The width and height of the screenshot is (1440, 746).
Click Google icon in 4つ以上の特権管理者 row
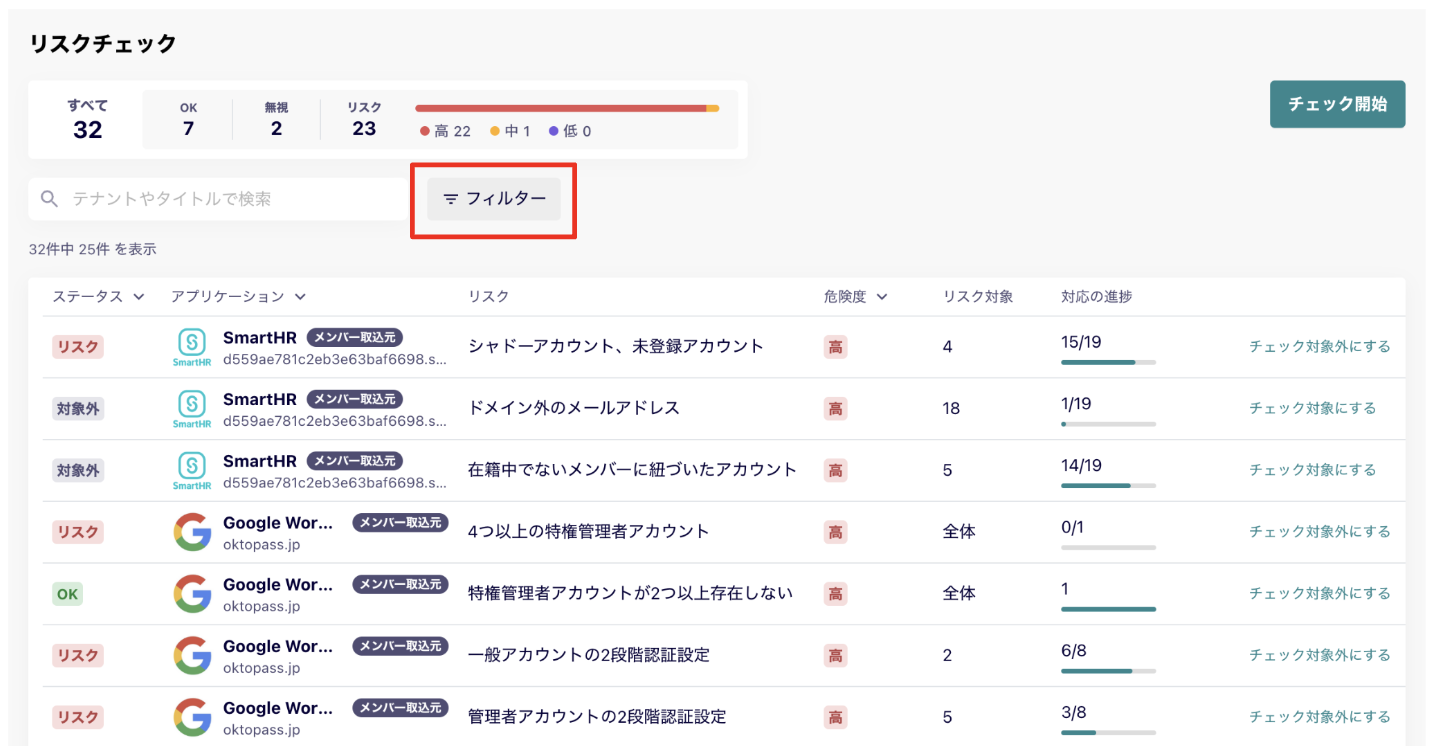click(x=192, y=533)
